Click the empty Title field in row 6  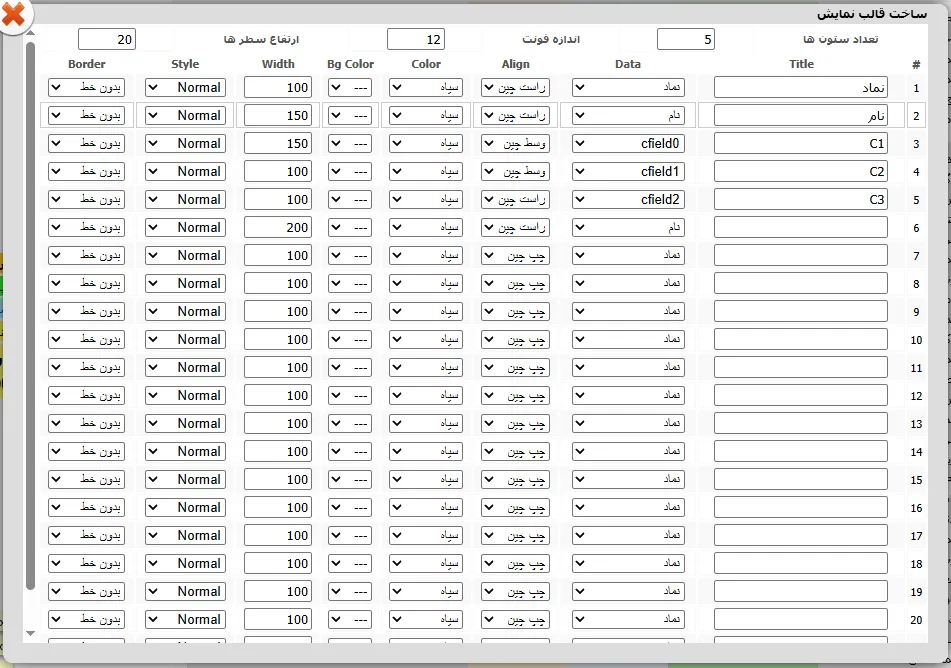tap(801, 228)
